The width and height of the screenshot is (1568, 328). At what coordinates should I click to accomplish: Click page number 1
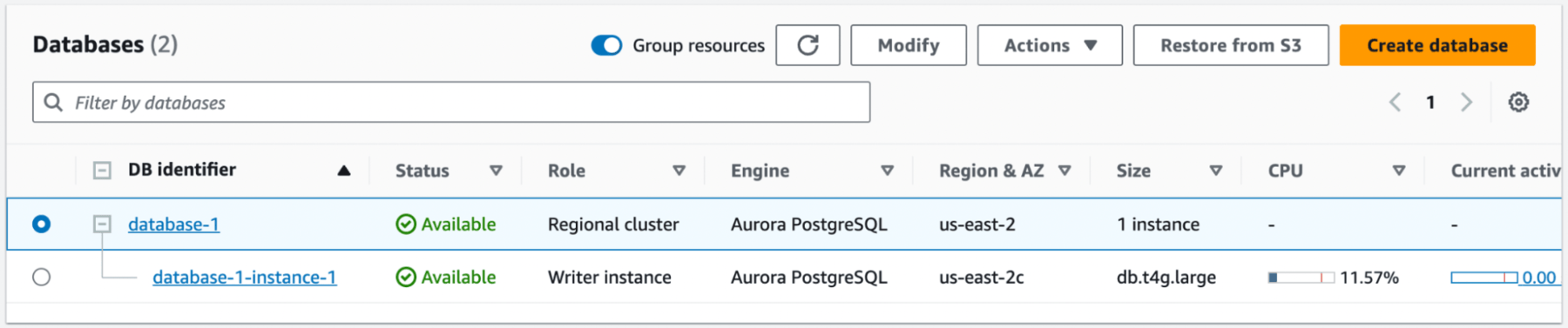[x=1430, y=103]
